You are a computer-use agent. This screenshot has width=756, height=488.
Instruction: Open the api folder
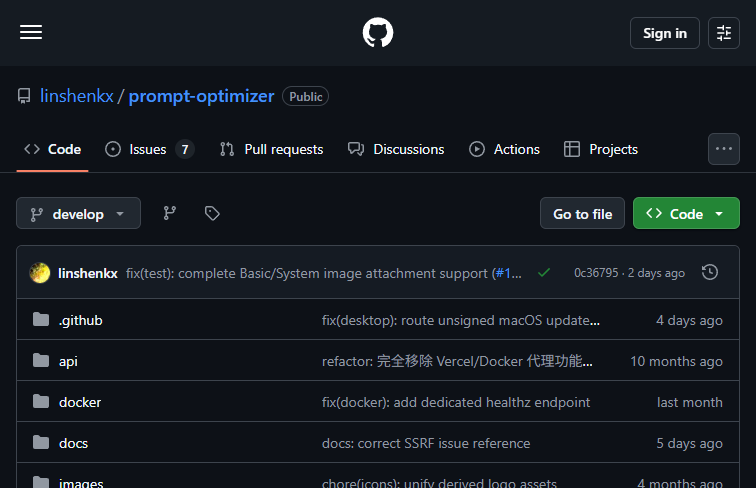(68, 361)
